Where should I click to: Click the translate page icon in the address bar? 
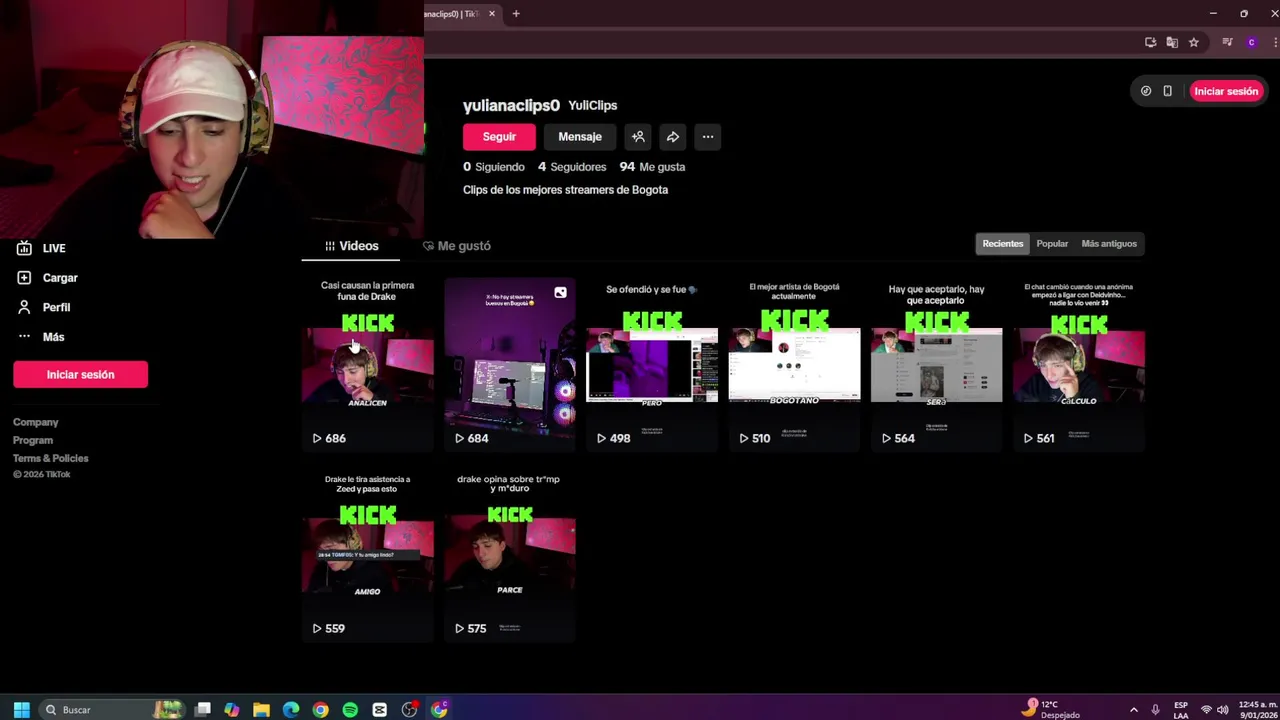click(1172, 42)
